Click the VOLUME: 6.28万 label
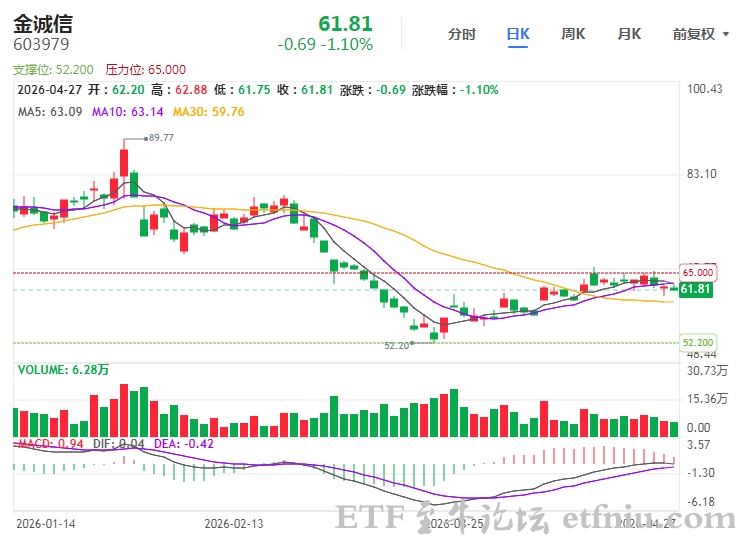Screen dimensions: 740x542 click(63, 369)
